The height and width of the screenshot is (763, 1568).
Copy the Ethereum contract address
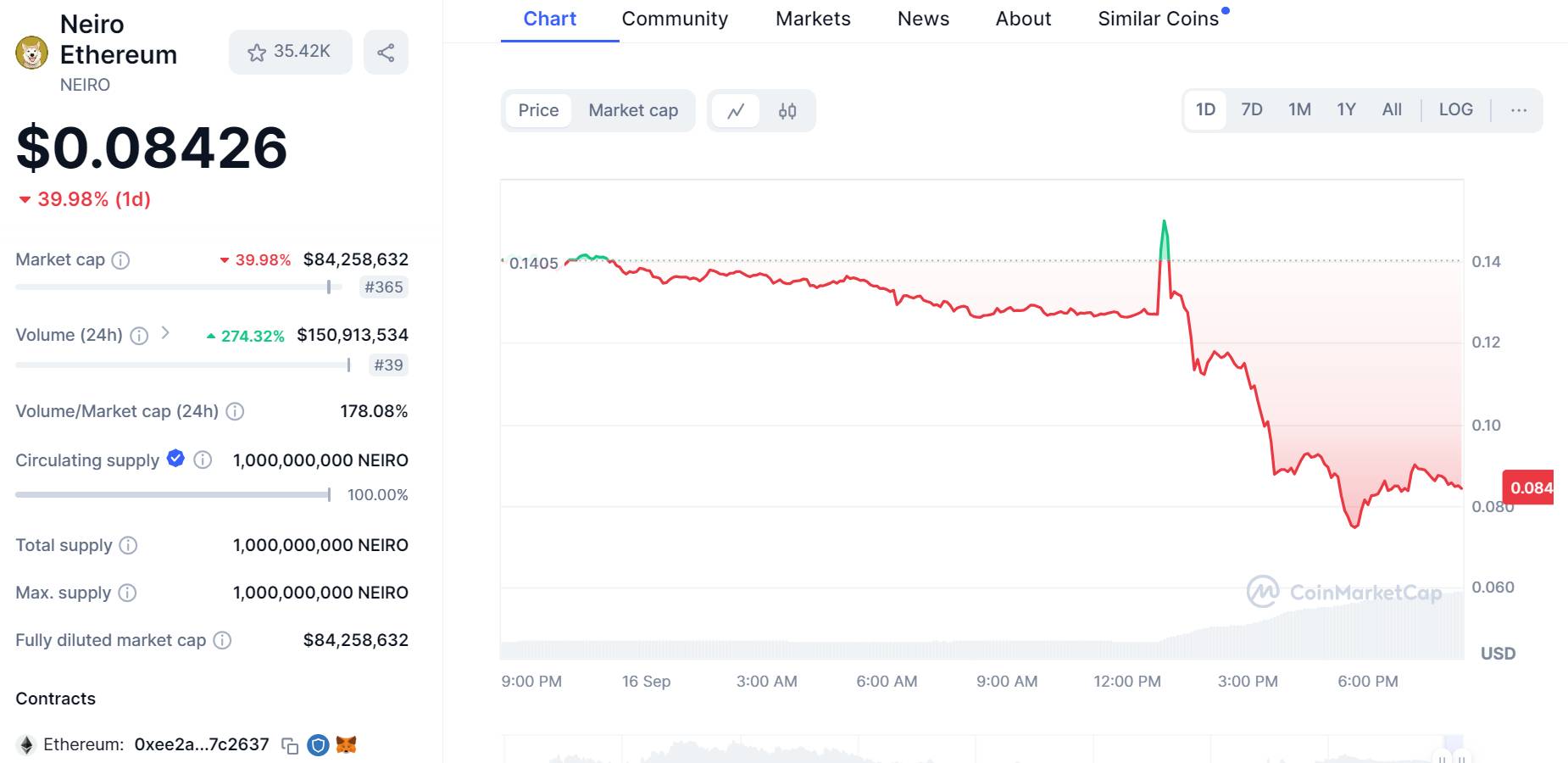[290, 746]
